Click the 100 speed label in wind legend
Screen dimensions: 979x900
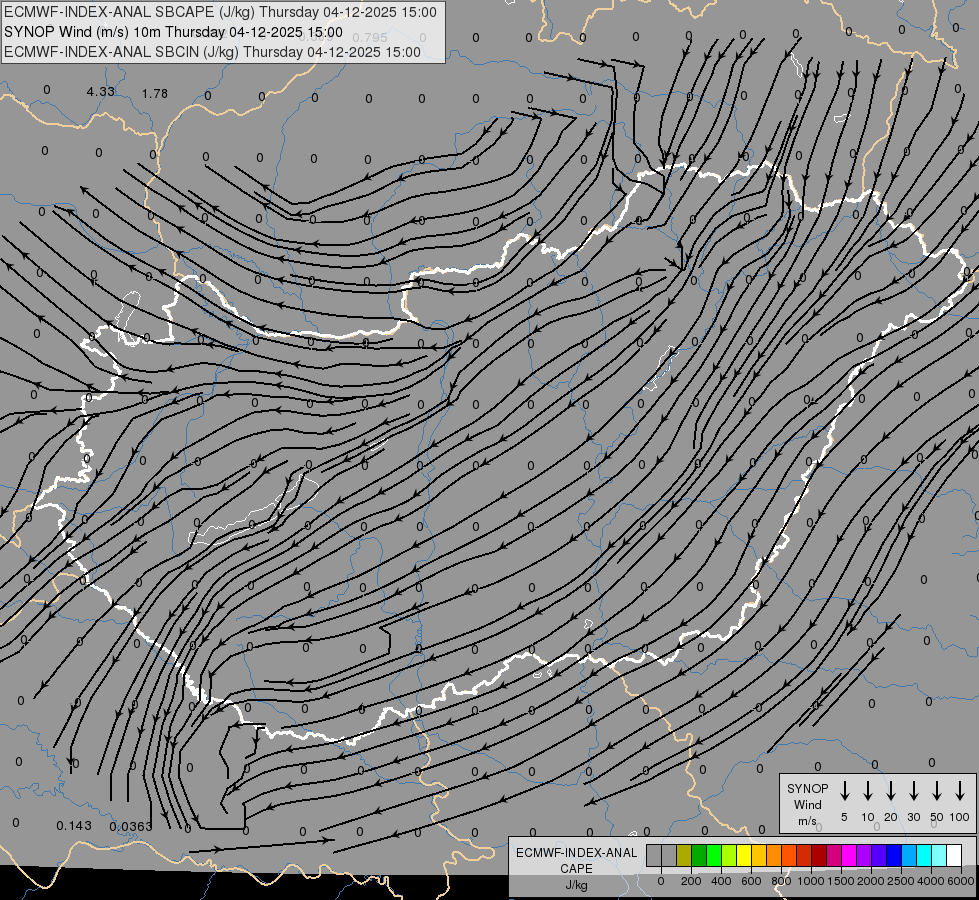pos(960,817)
